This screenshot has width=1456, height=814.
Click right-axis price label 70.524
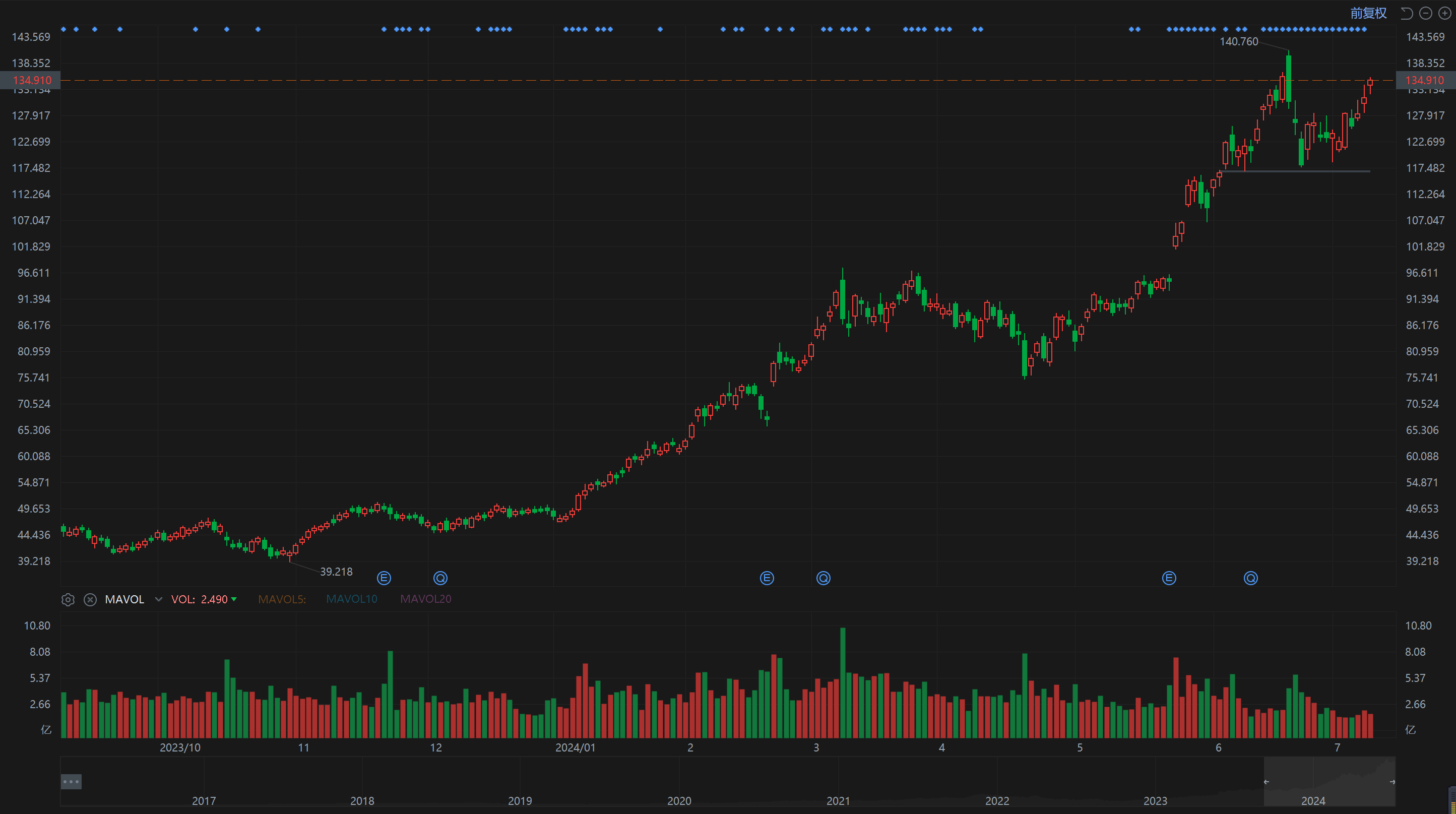coord(1422,404)
